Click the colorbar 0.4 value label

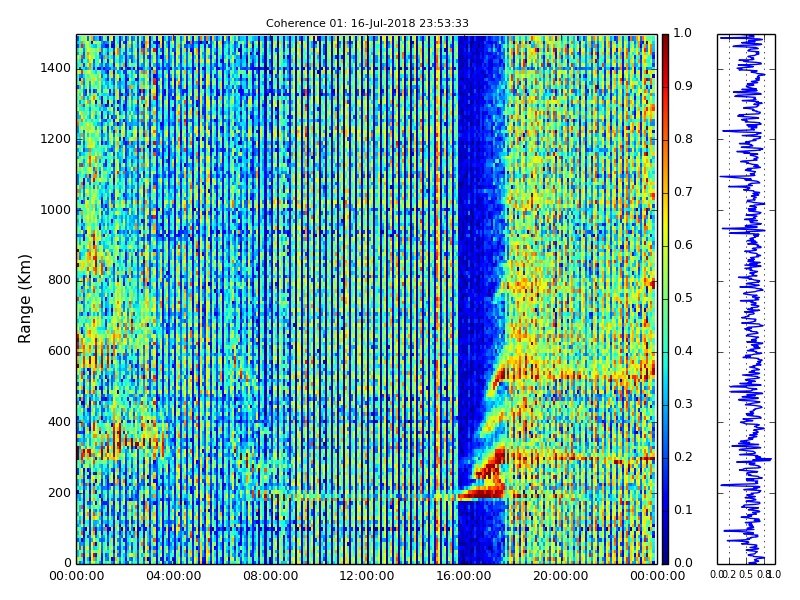683,352
